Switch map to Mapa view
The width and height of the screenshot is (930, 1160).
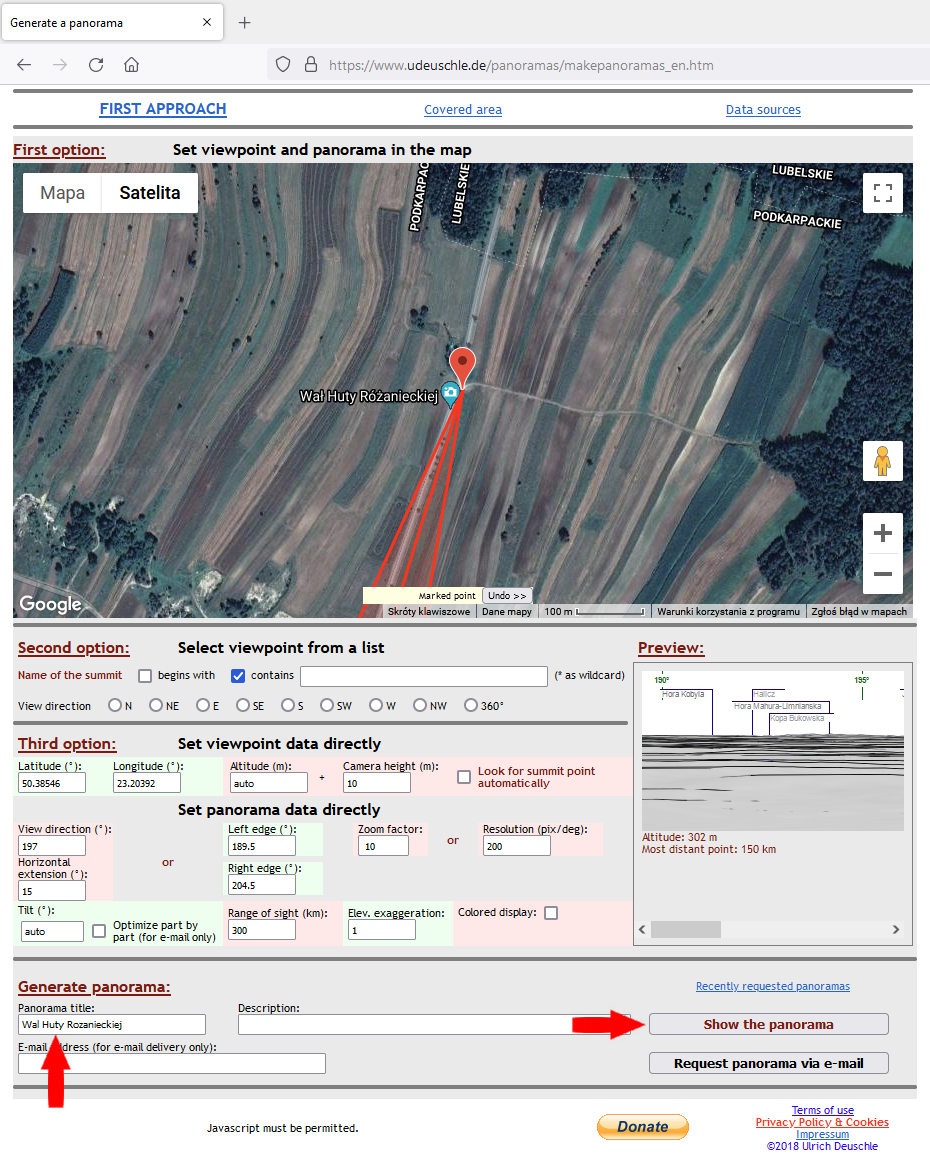(62, 193)
